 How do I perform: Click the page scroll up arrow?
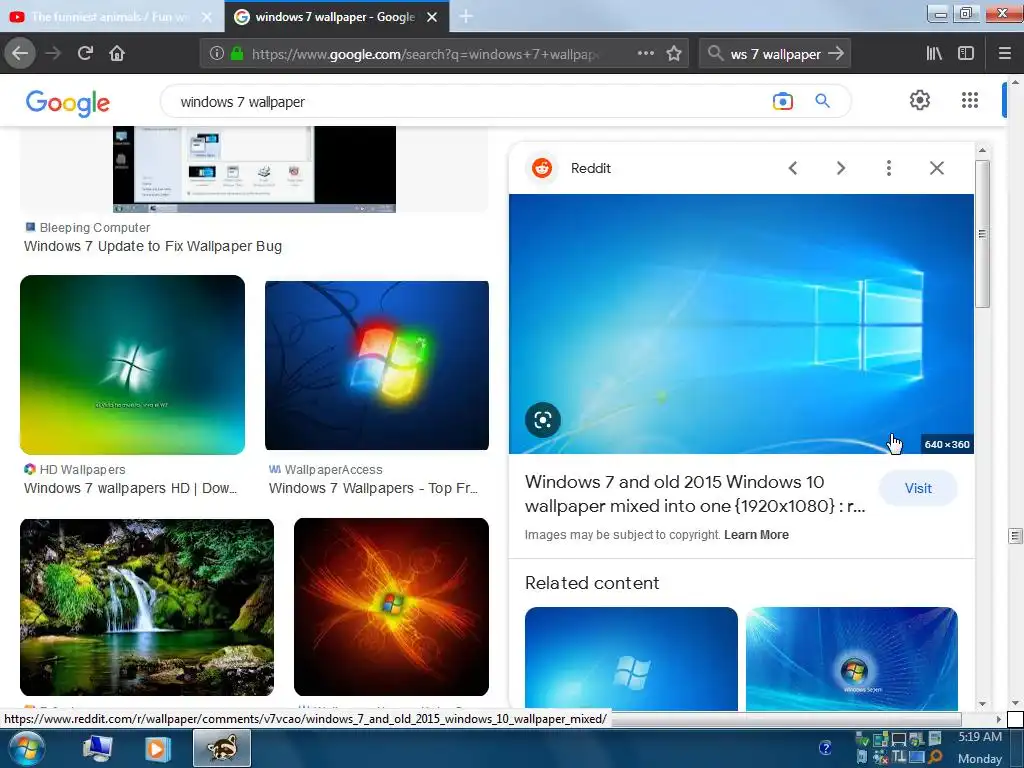(1015, 83)
